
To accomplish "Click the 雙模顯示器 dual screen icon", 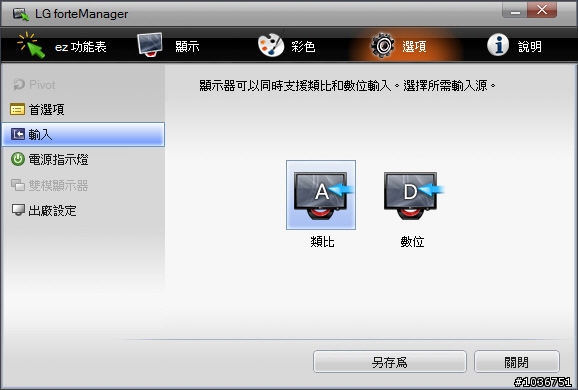I will click(18, 185).
